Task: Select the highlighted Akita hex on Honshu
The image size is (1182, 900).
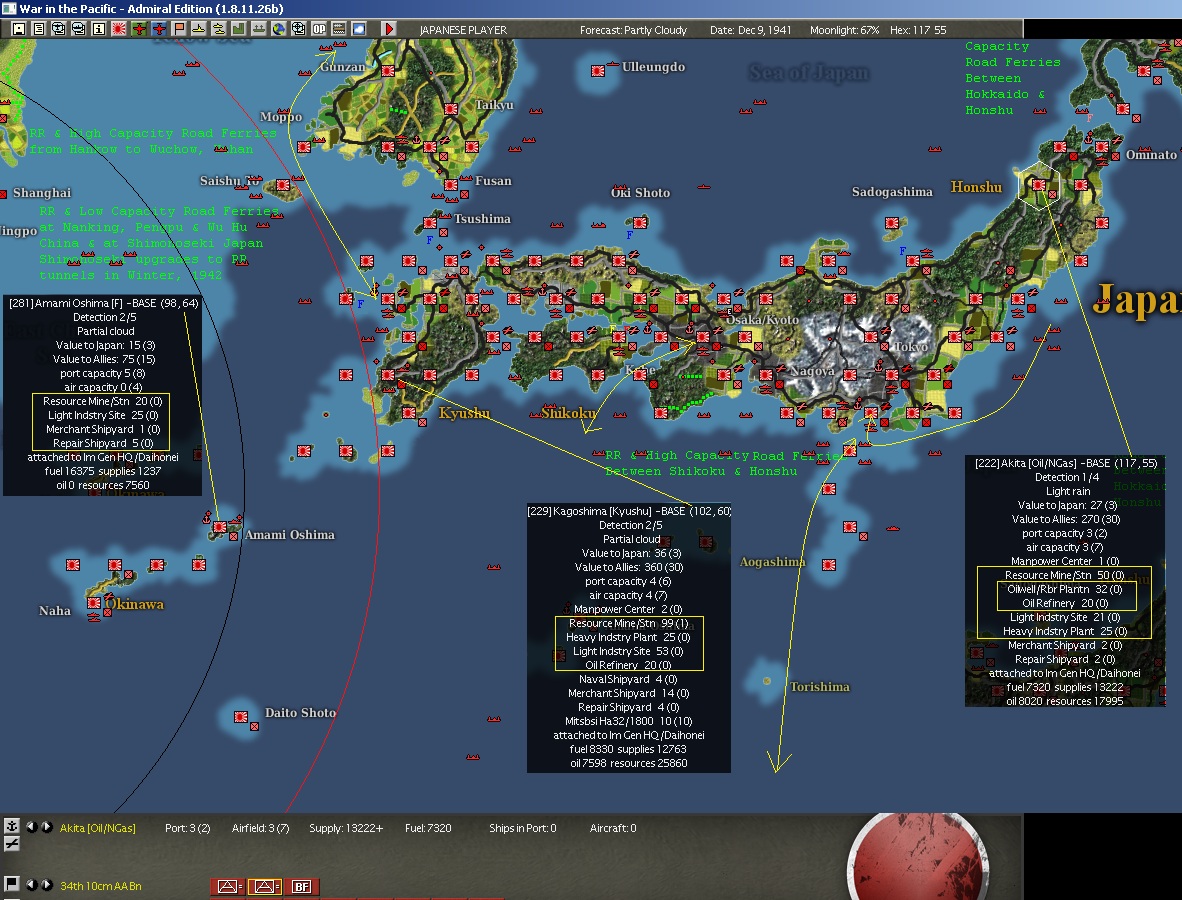Action: coord(1039,184)
